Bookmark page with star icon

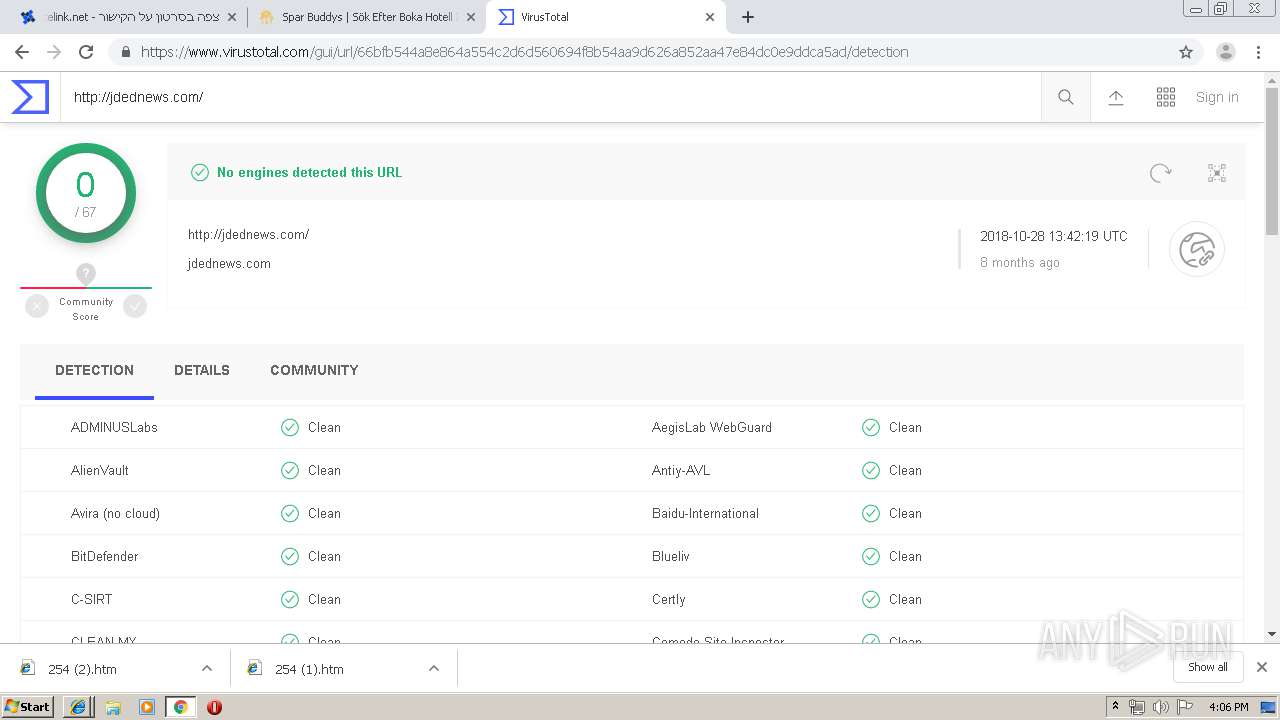tap(1186, 52)
